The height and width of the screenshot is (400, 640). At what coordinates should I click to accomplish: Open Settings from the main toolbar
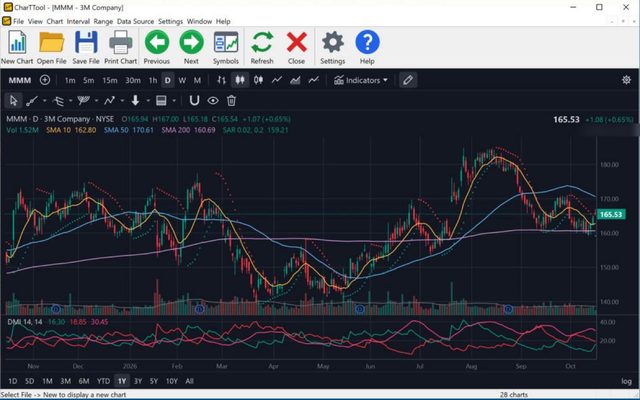point(333,42)
